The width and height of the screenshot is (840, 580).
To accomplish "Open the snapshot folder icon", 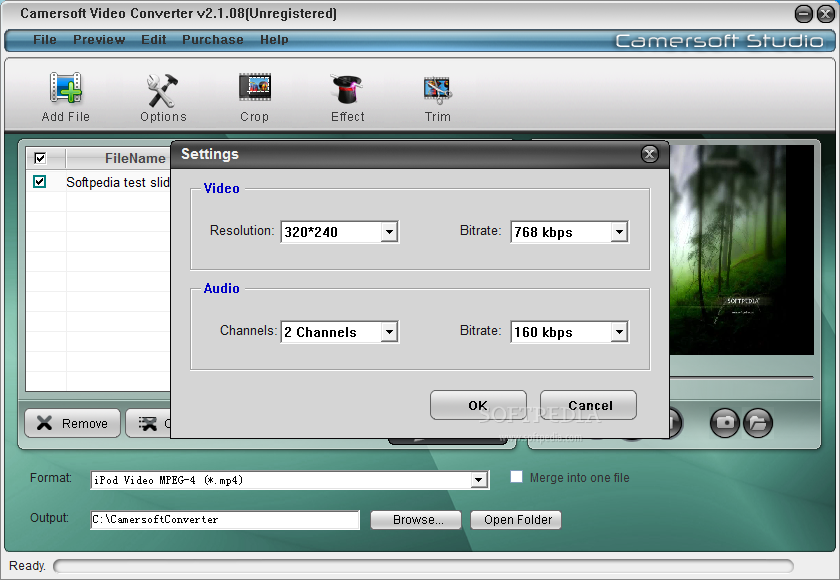I will pos(758,423).
